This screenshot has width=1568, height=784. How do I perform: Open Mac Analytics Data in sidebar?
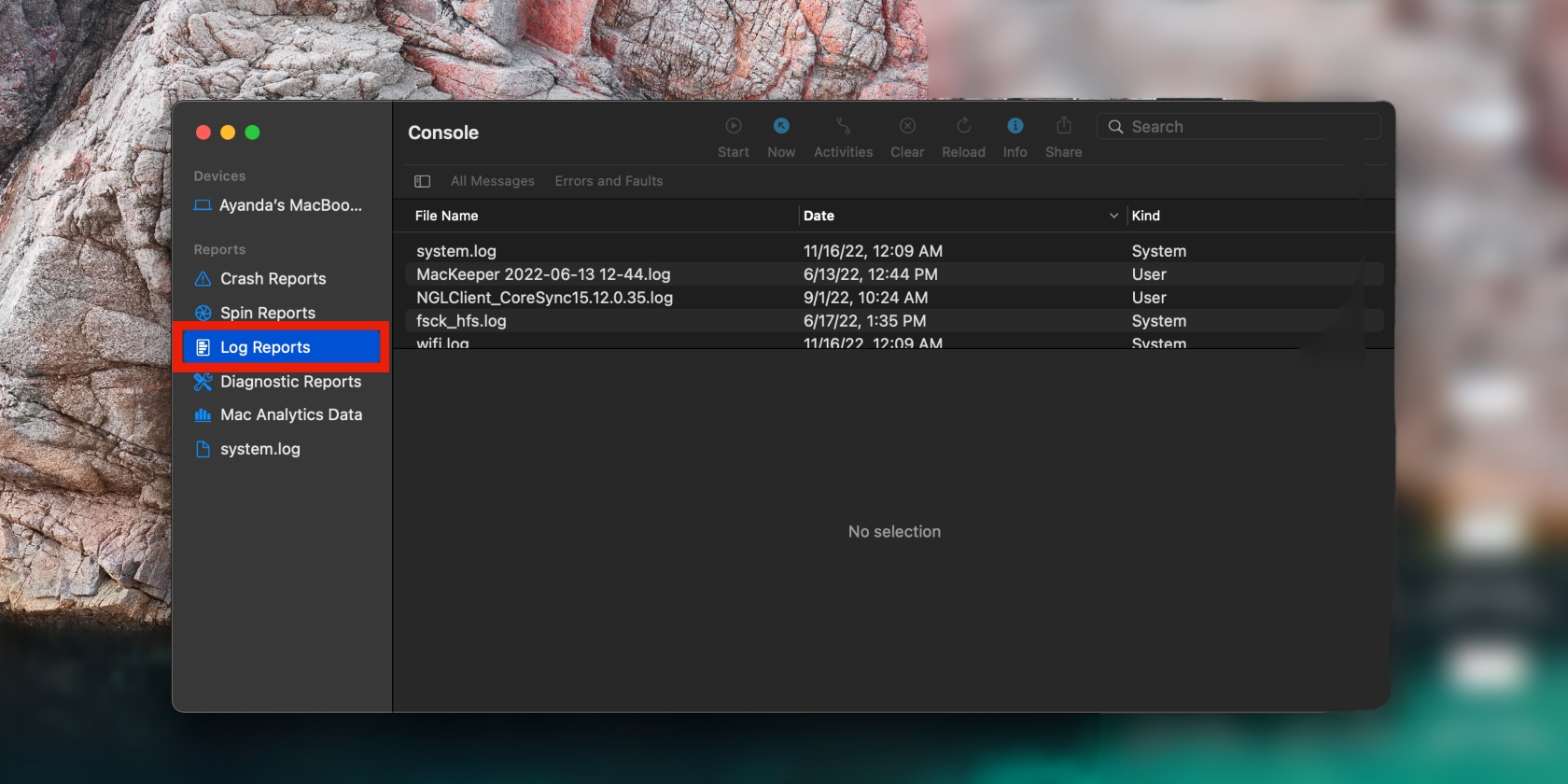[x=291, y=414]
